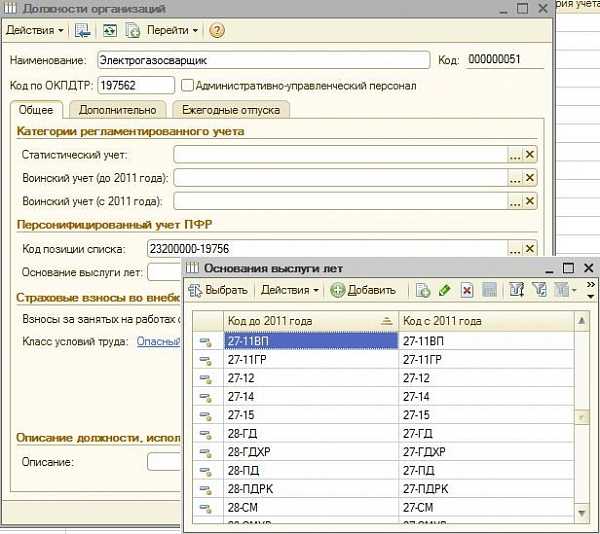Click the add-by-copy icon after Добавить

click(423, 290)
